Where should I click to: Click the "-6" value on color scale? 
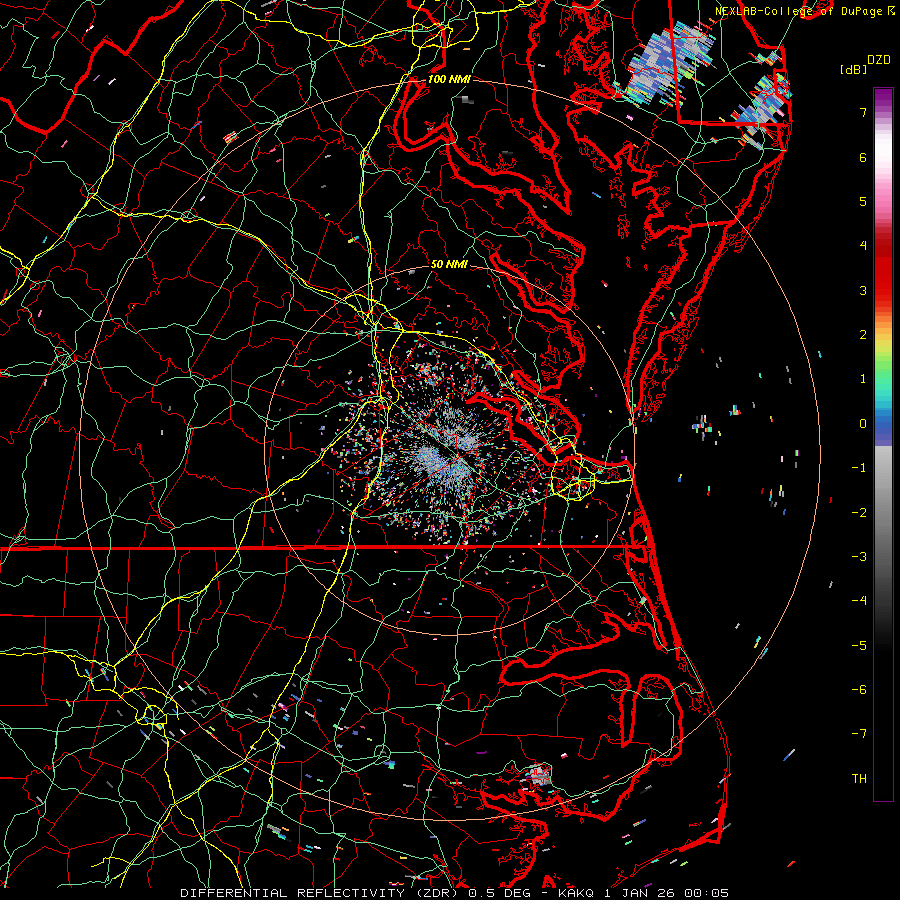859,690
